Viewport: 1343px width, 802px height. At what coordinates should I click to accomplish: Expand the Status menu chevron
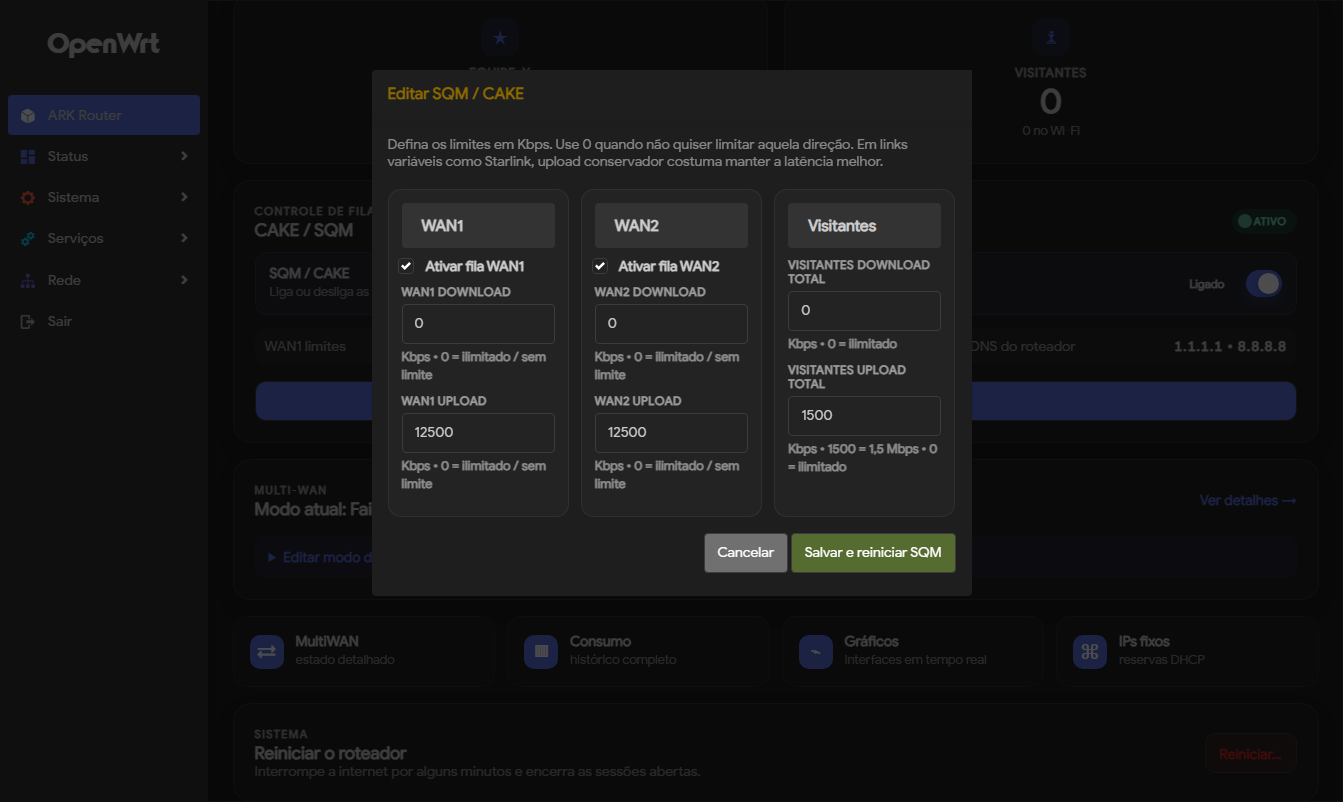(x=184, y=156)
